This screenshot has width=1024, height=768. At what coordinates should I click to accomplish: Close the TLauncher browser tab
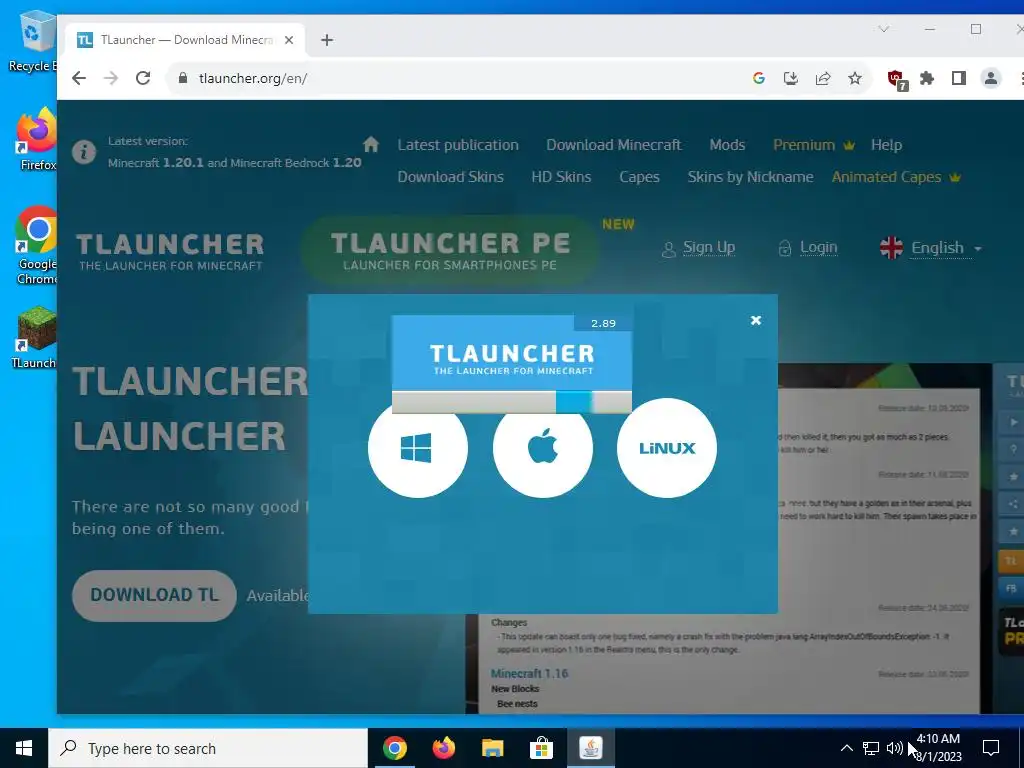(x=289, y=40)
